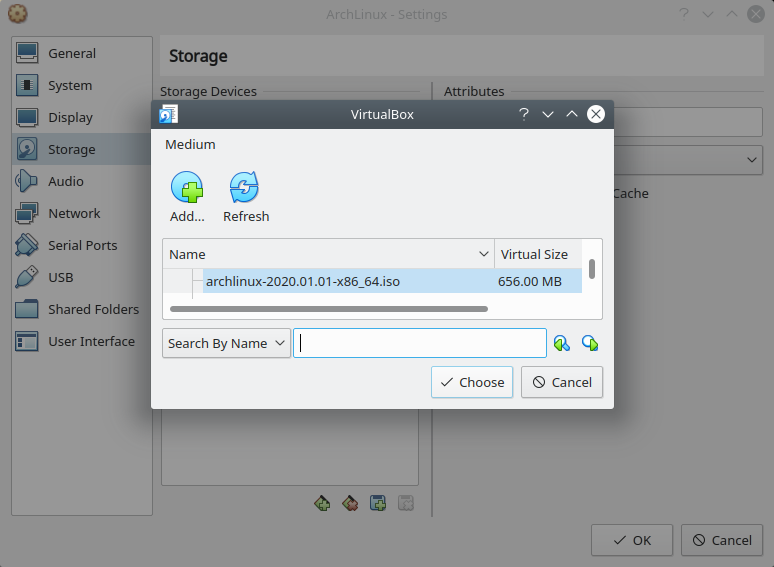The width and height of the screenshot is (774, 567).
Task: Open Display settings category
Action: (x=82, y=117)
